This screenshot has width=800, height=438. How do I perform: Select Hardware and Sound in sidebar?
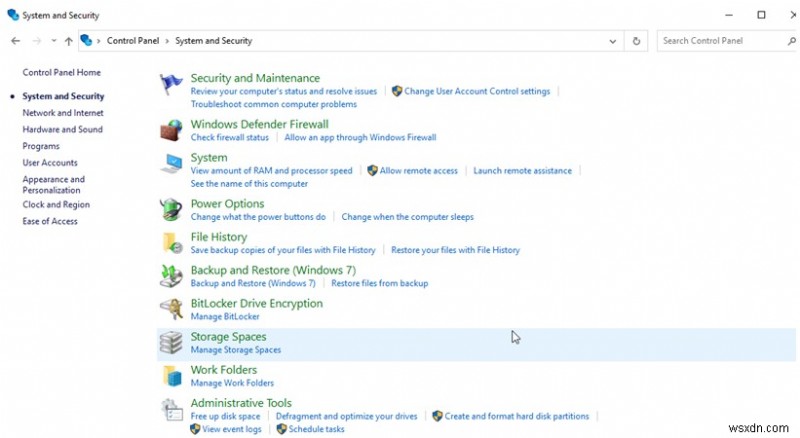pyautogui.click(x=62, y=129)
